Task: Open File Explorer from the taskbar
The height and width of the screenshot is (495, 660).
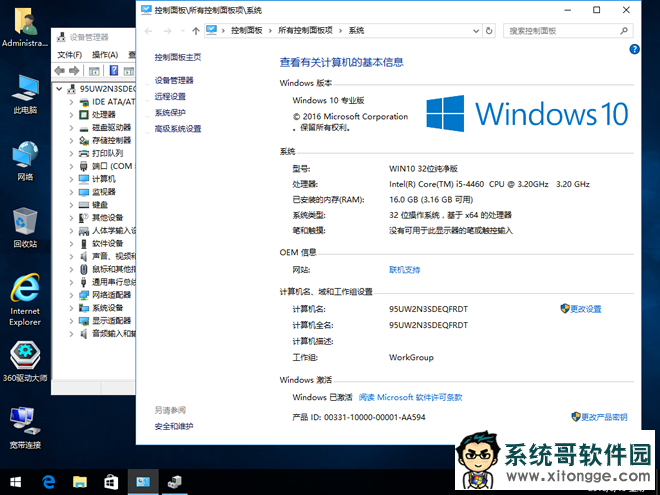Action: [x=80, y=482]
